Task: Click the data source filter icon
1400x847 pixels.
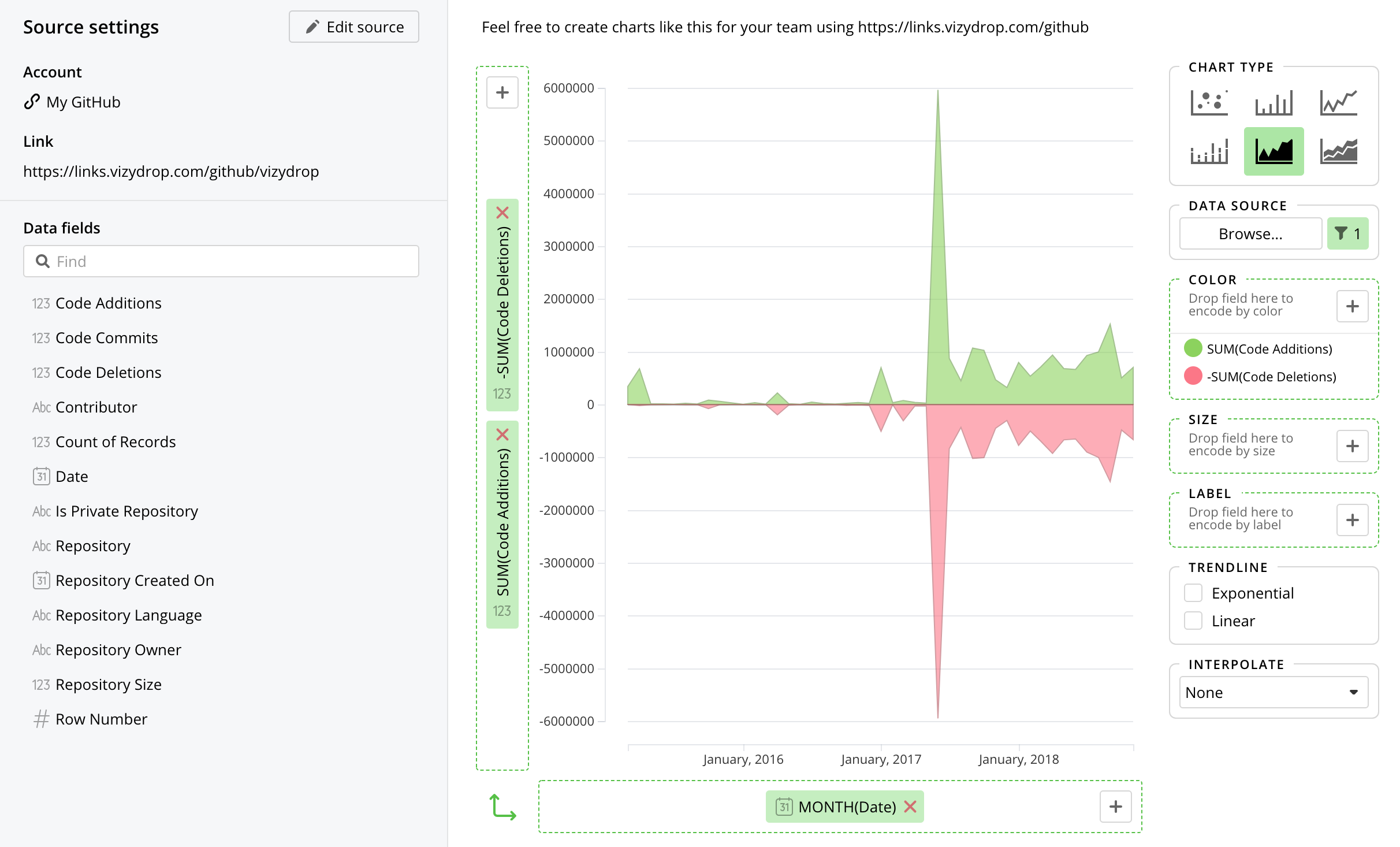Action: [x=1347, y=233]
